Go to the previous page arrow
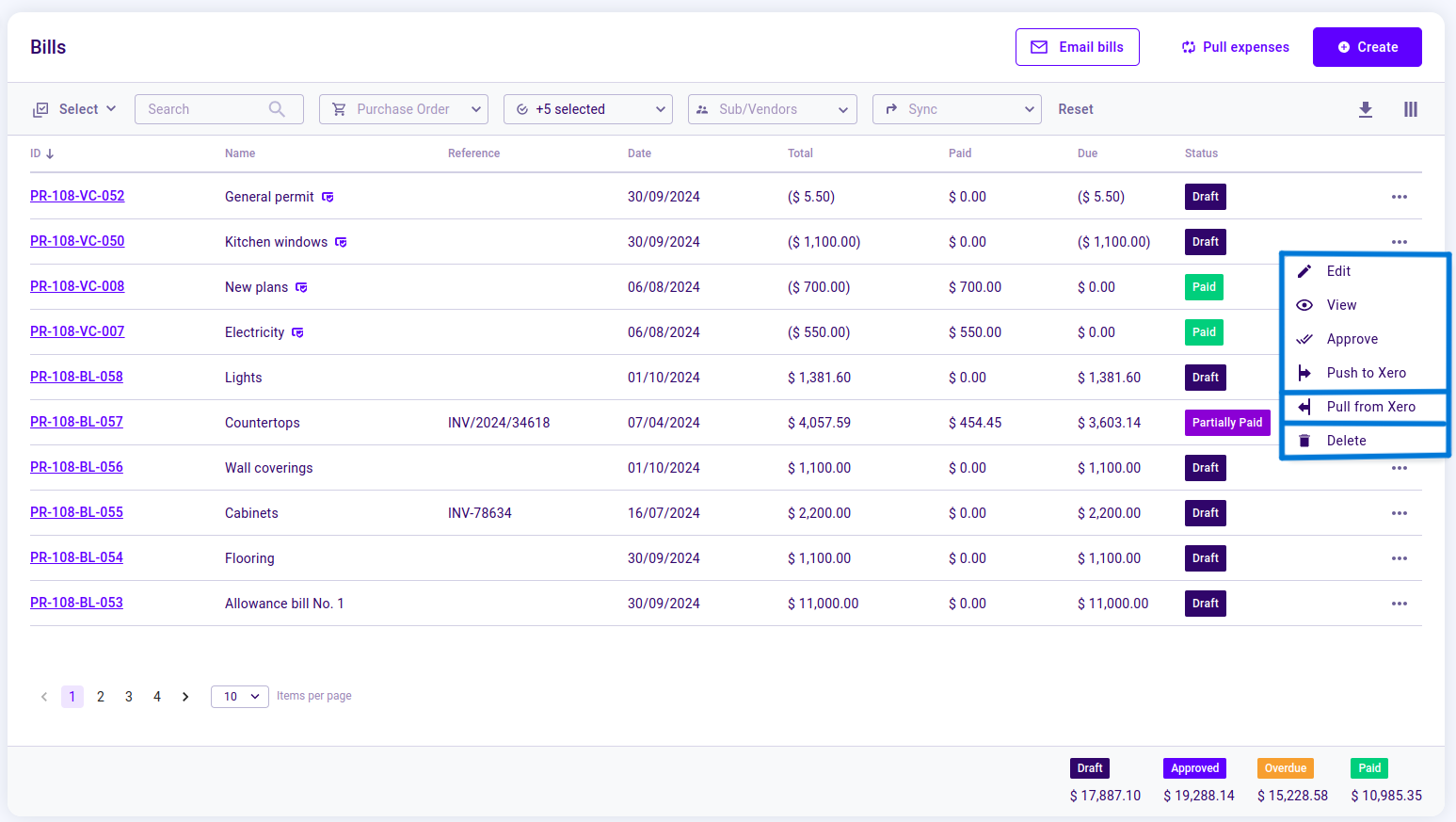 (x=44, y=697)
